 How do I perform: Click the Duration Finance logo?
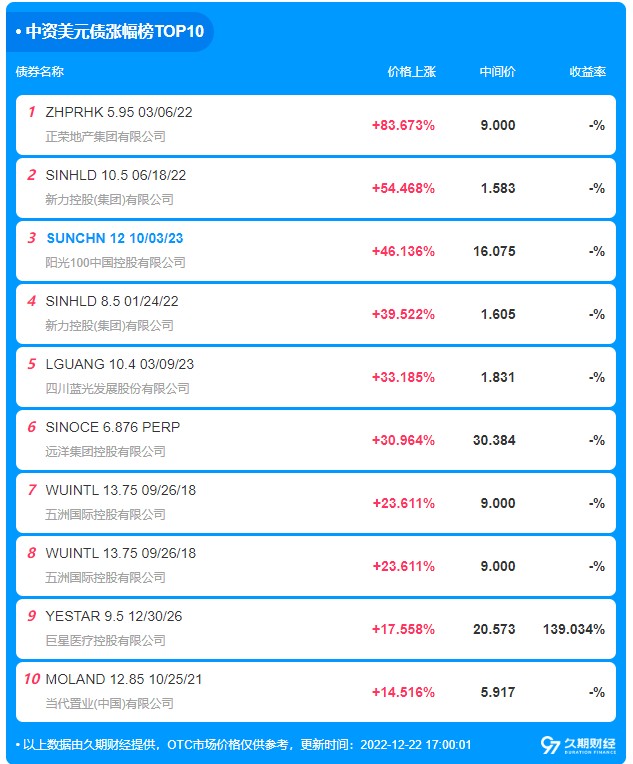[578, 745]
